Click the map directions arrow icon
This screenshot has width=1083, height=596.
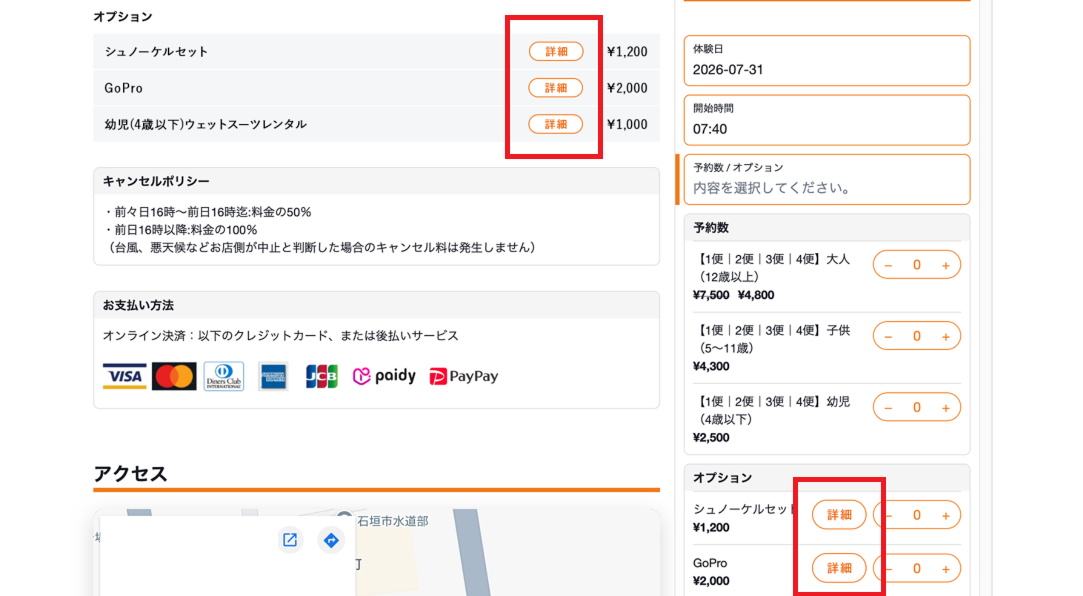point(332,540)
